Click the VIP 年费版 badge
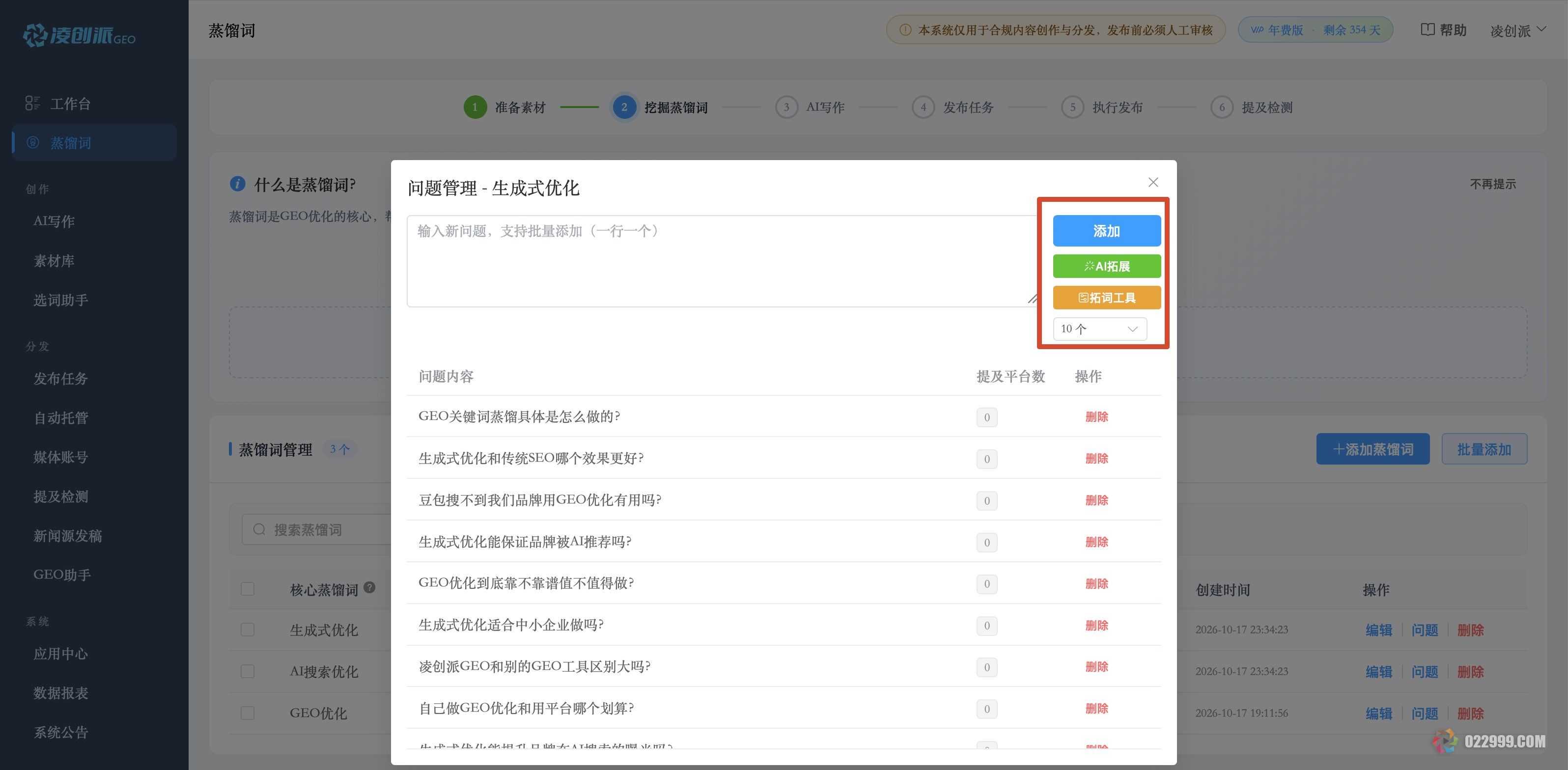Screen dimensions: 1568x770 click(x=1316, y=29)
